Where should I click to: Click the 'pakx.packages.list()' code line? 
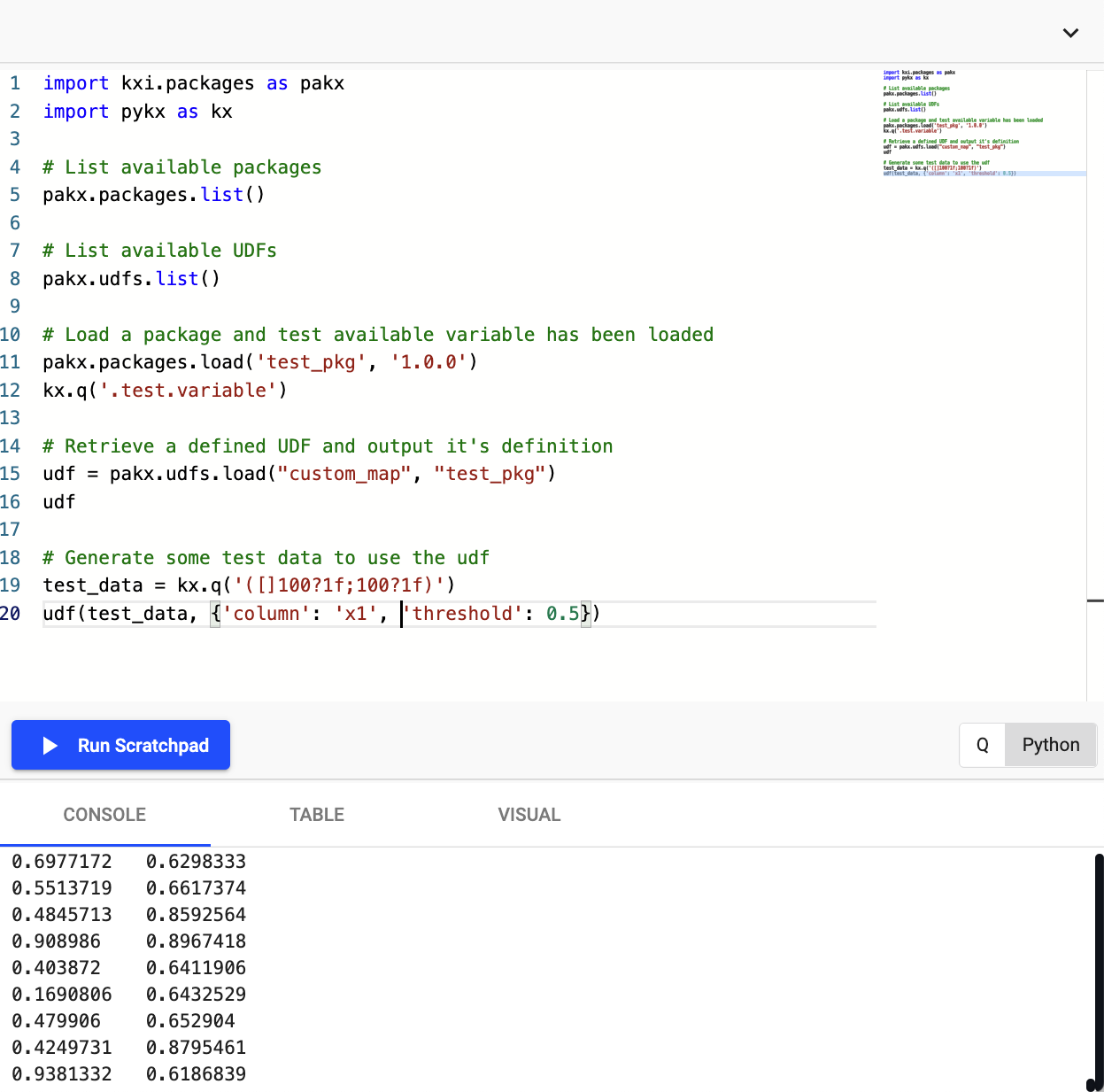[154, 195]
